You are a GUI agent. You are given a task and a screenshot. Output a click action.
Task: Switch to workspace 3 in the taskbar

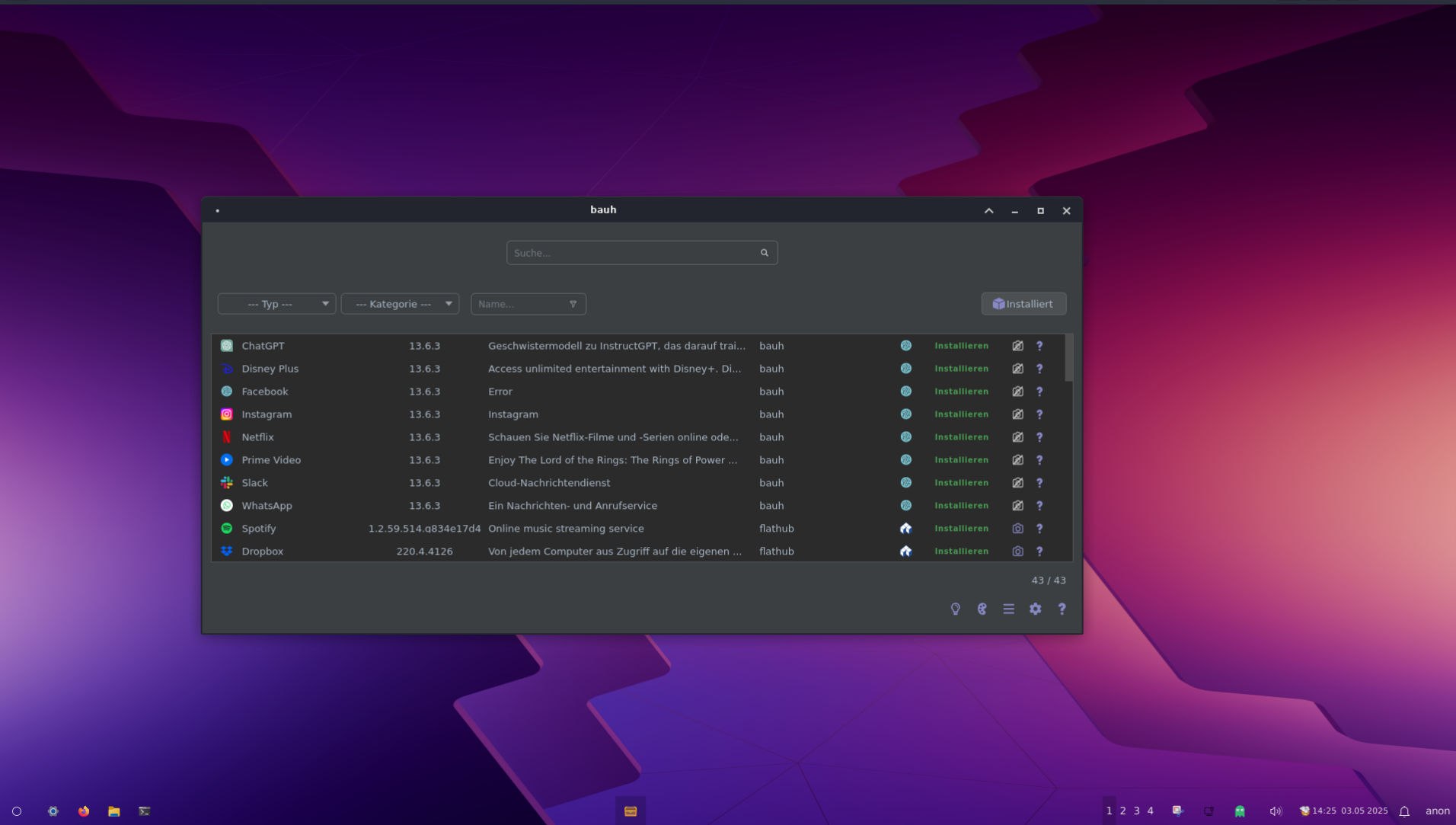click(x=1136, y=811)
